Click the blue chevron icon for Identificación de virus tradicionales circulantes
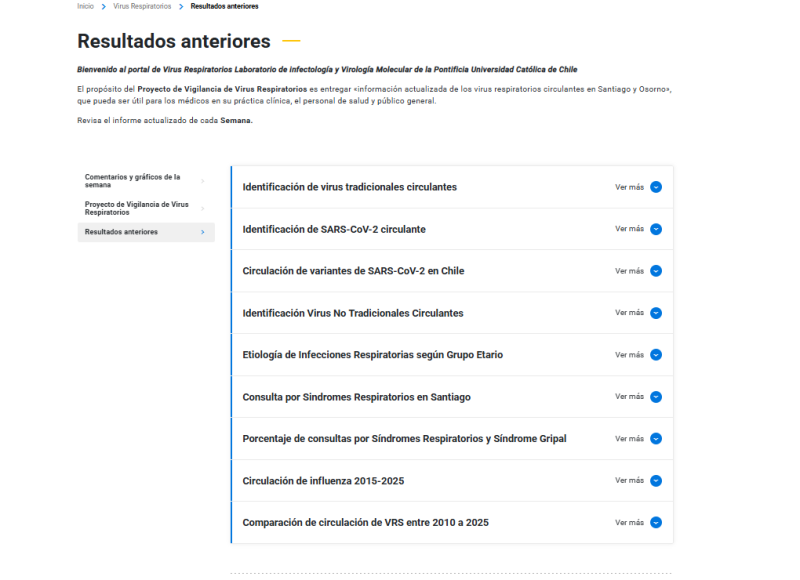 click(656, 187)
